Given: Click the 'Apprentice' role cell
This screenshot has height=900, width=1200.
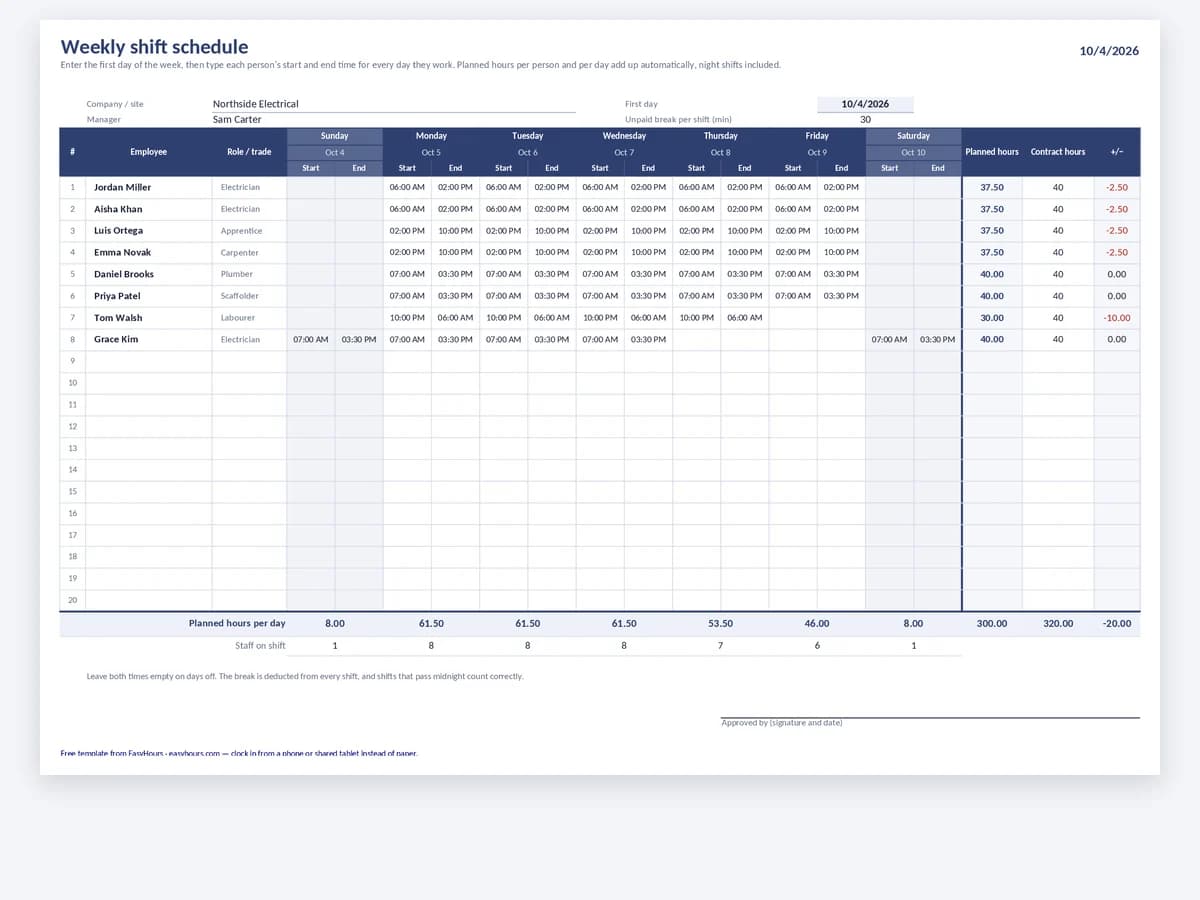Looking at the screenshot, I should 249,231.
